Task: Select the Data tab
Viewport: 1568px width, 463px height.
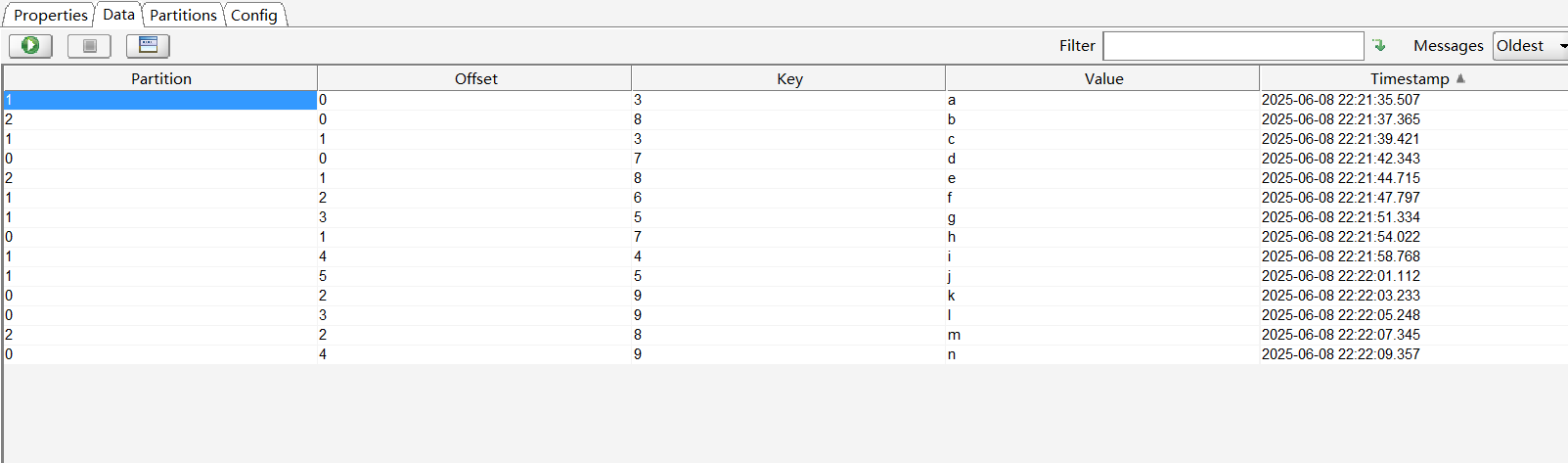Action: tap(118, 14)
